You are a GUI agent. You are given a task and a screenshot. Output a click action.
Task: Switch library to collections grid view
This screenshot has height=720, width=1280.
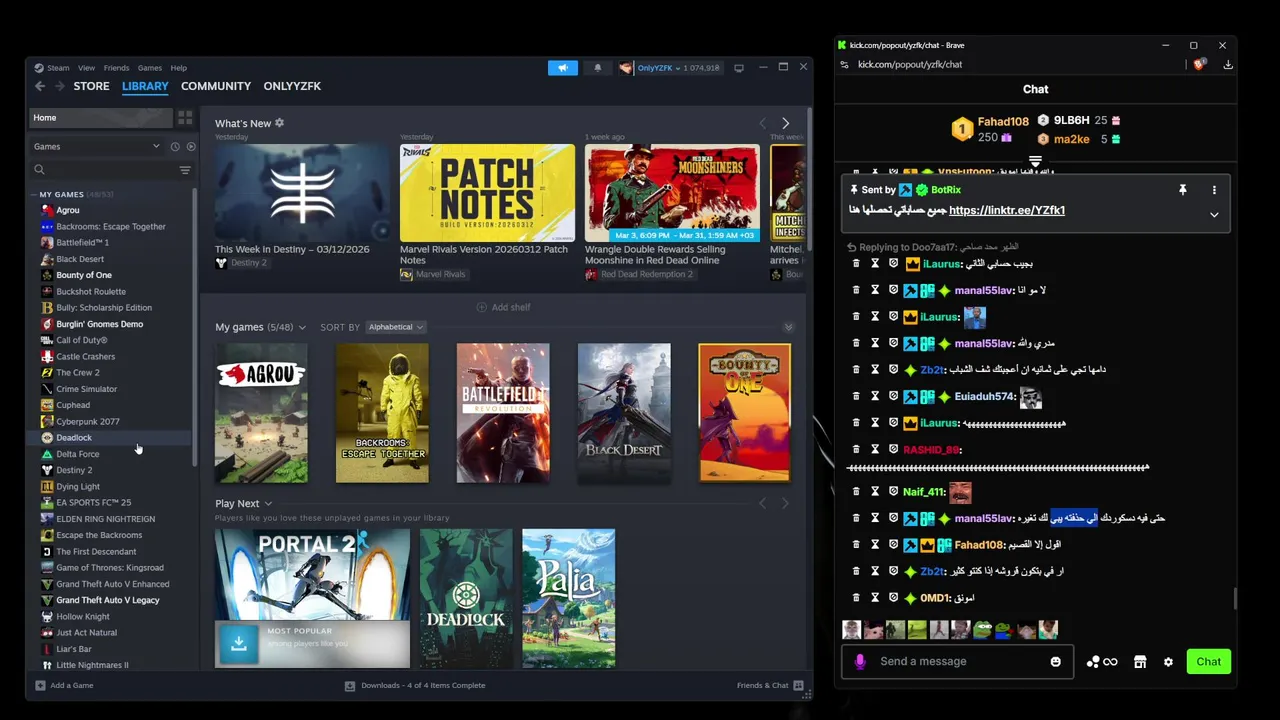coord(185,118)
